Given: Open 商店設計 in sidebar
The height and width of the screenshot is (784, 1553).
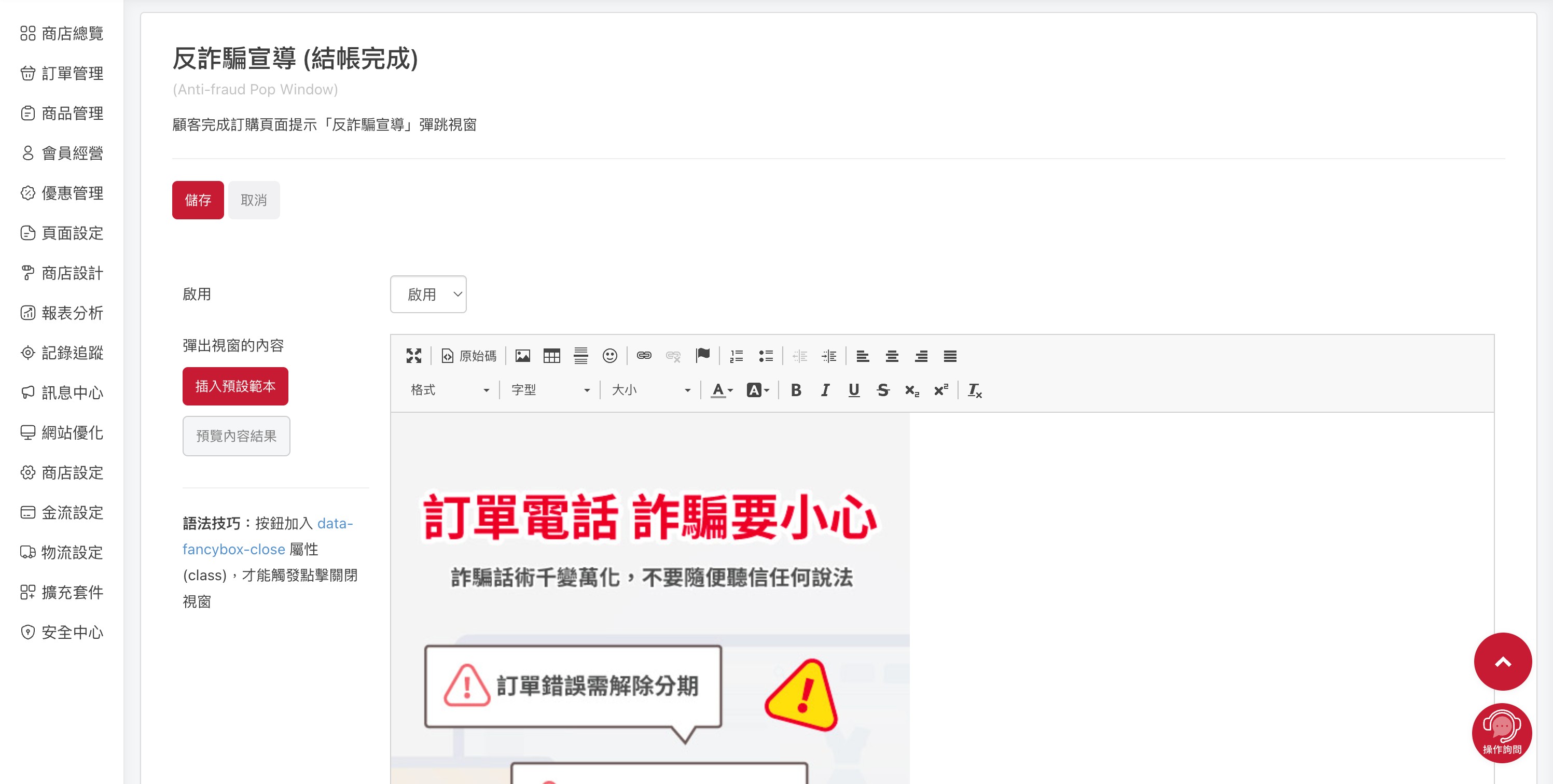Looking at the screenshot, I should pyautogui.click(x=62, y=273).
